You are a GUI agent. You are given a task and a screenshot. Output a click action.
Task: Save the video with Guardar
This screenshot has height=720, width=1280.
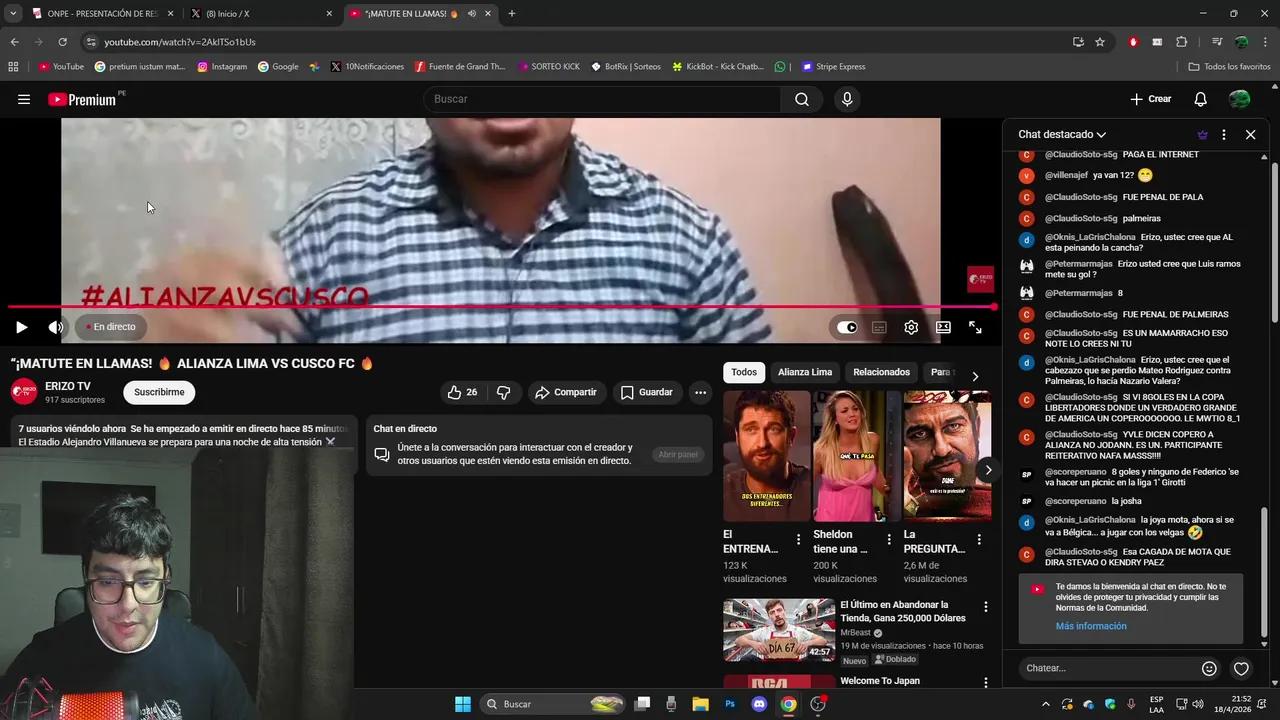(x=646, y=392)
